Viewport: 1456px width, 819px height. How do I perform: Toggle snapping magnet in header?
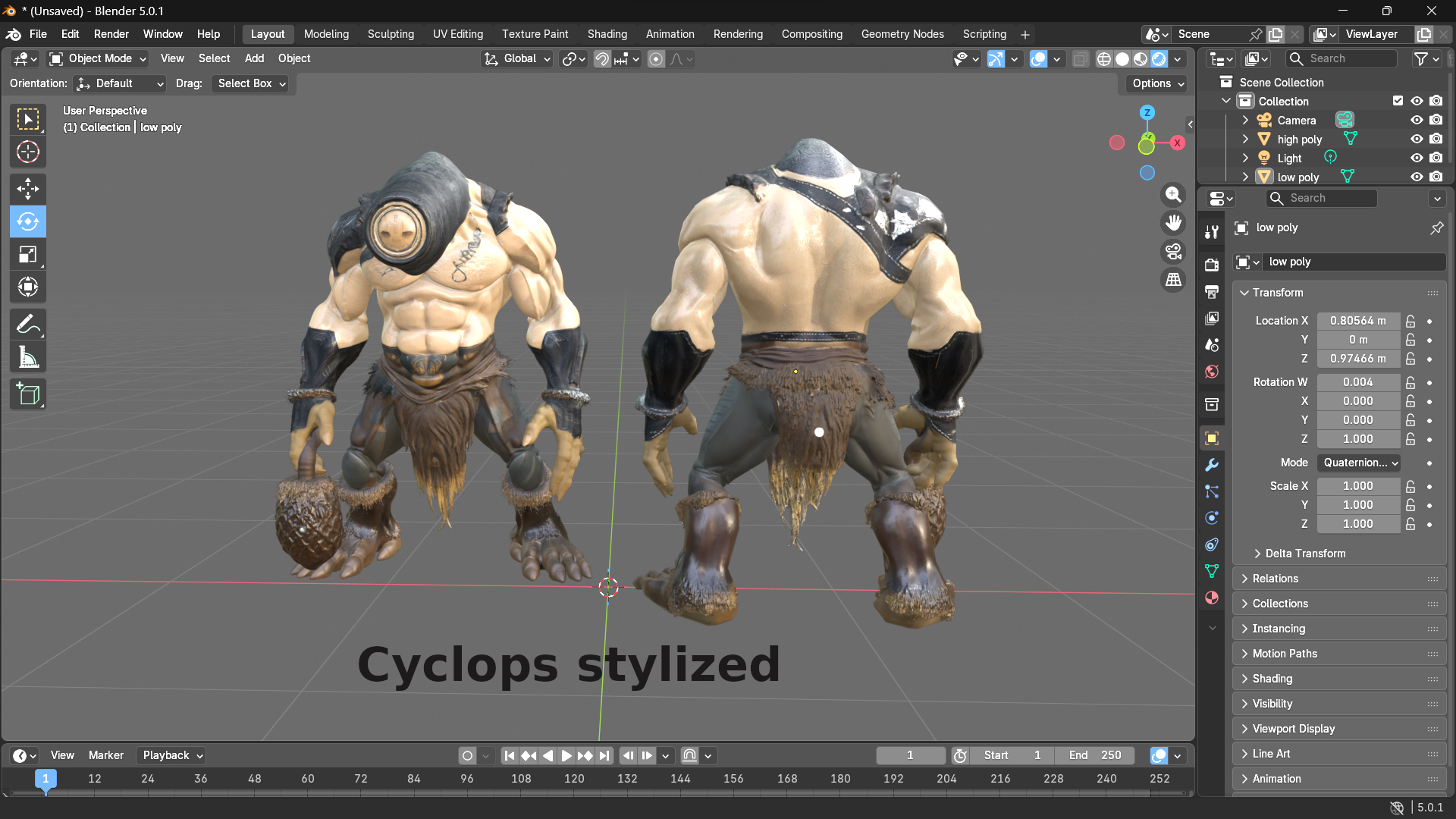(x=602, y=59)
